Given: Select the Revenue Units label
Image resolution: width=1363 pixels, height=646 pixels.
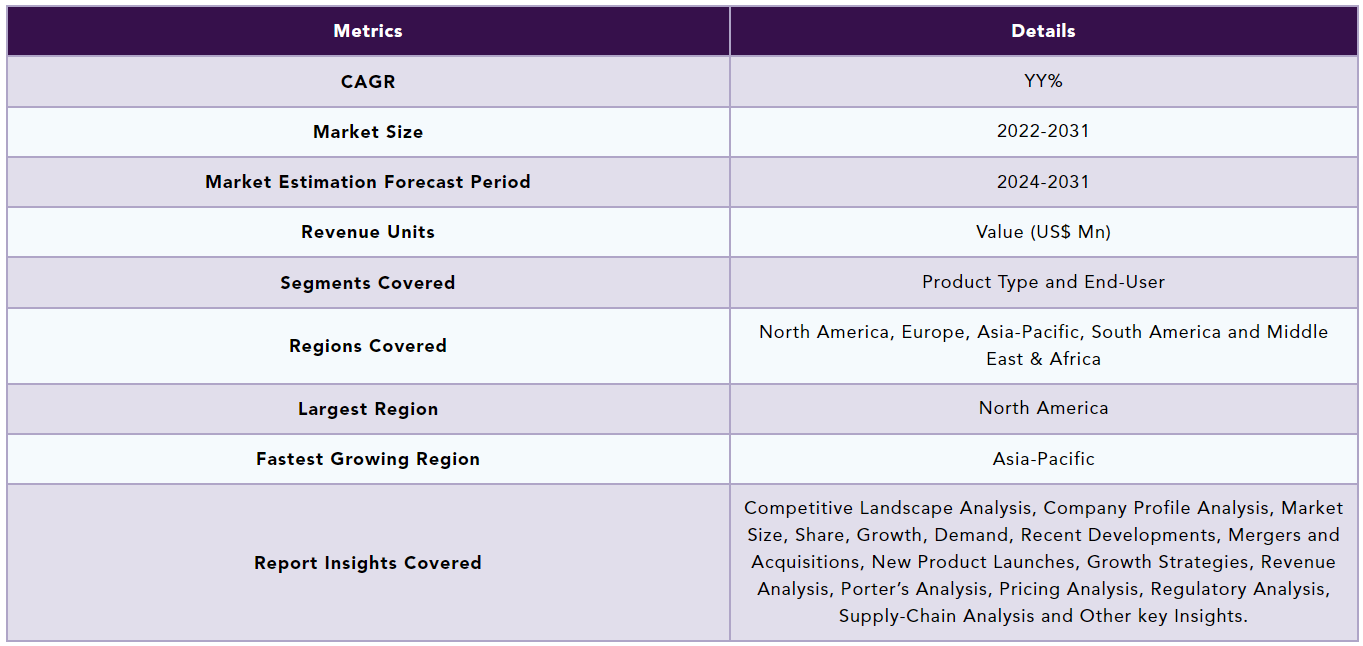Looking at the screenshot, I should tap(368, 232).
